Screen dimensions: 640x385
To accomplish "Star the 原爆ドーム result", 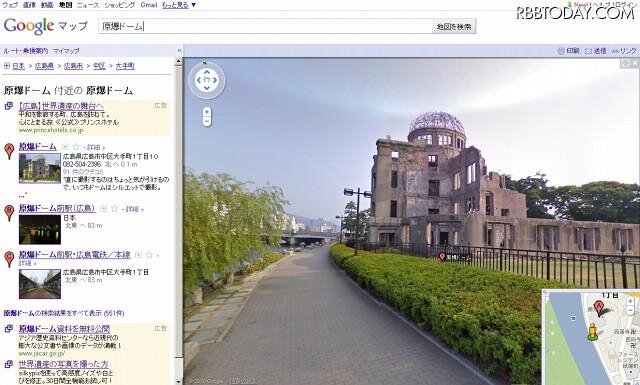I will [x=76, y=147].
